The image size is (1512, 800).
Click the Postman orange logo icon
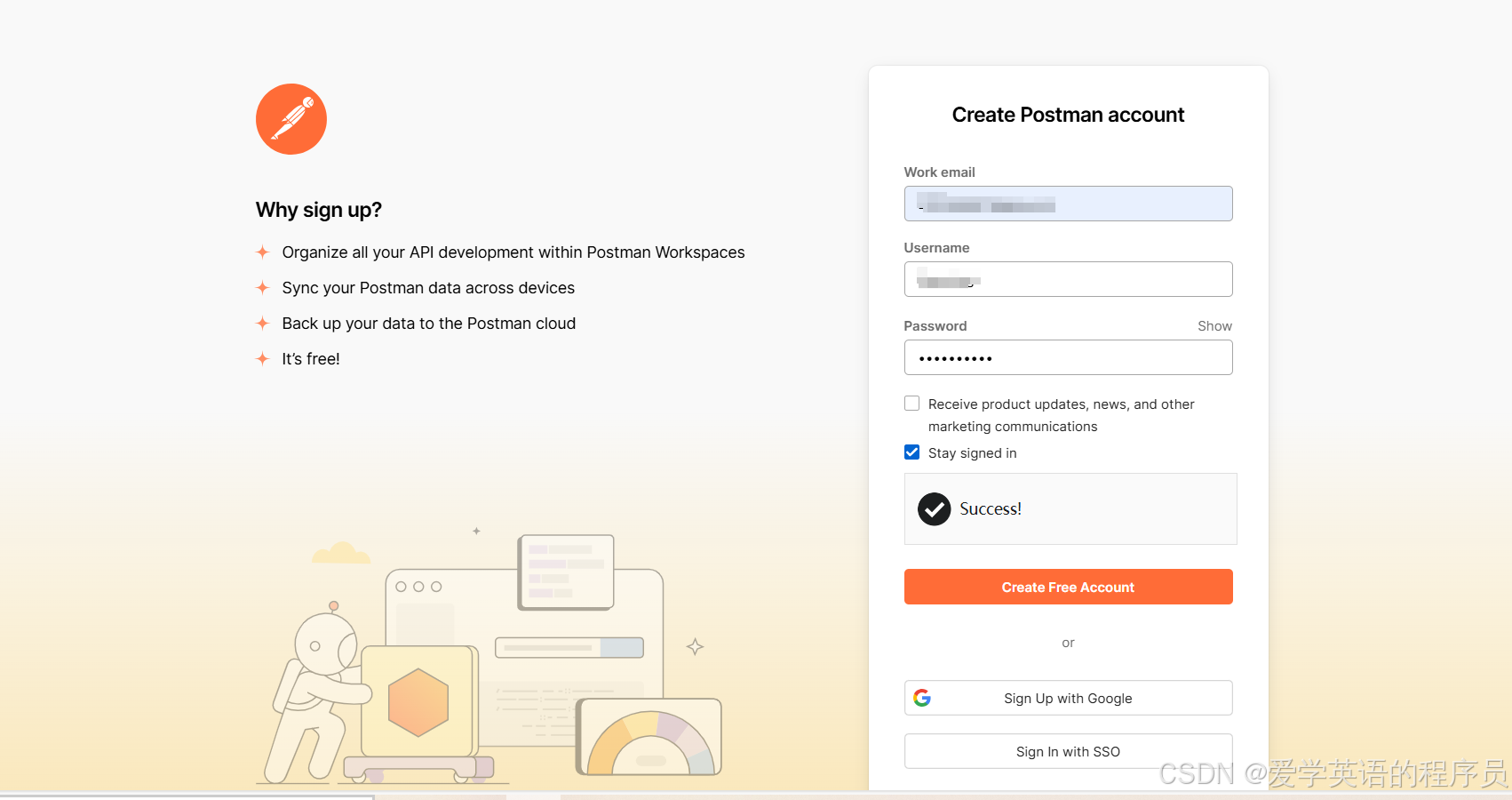click(x=291, y=119)
